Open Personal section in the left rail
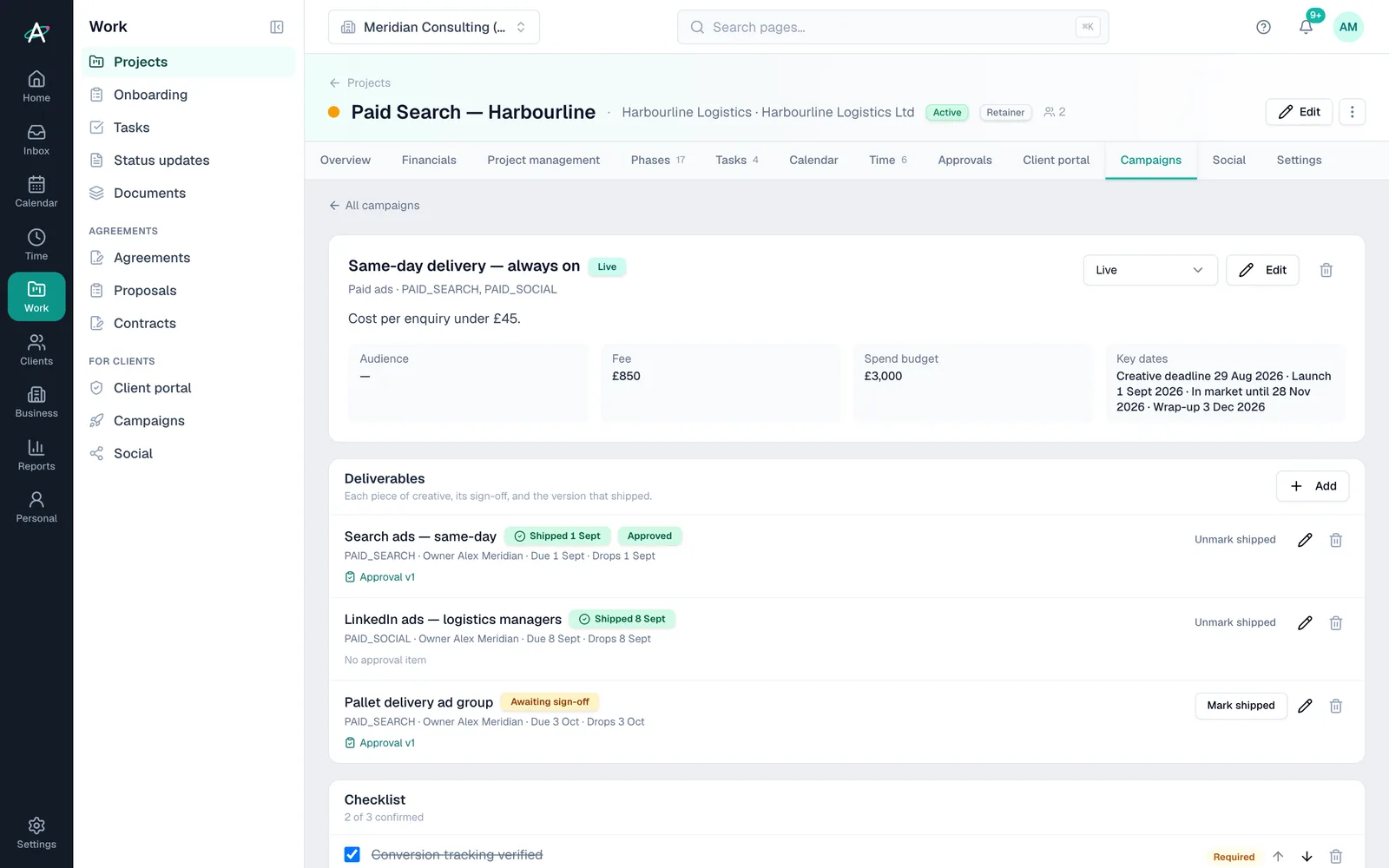The image size is (1389, 868). 36,507
